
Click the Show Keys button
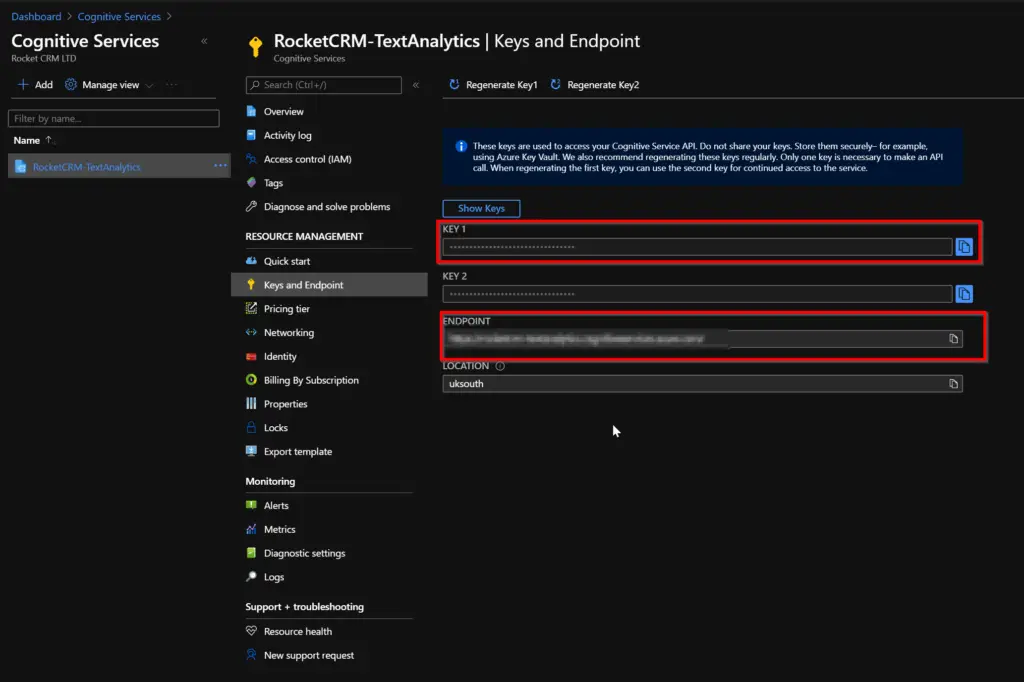[x=481, y=208]
